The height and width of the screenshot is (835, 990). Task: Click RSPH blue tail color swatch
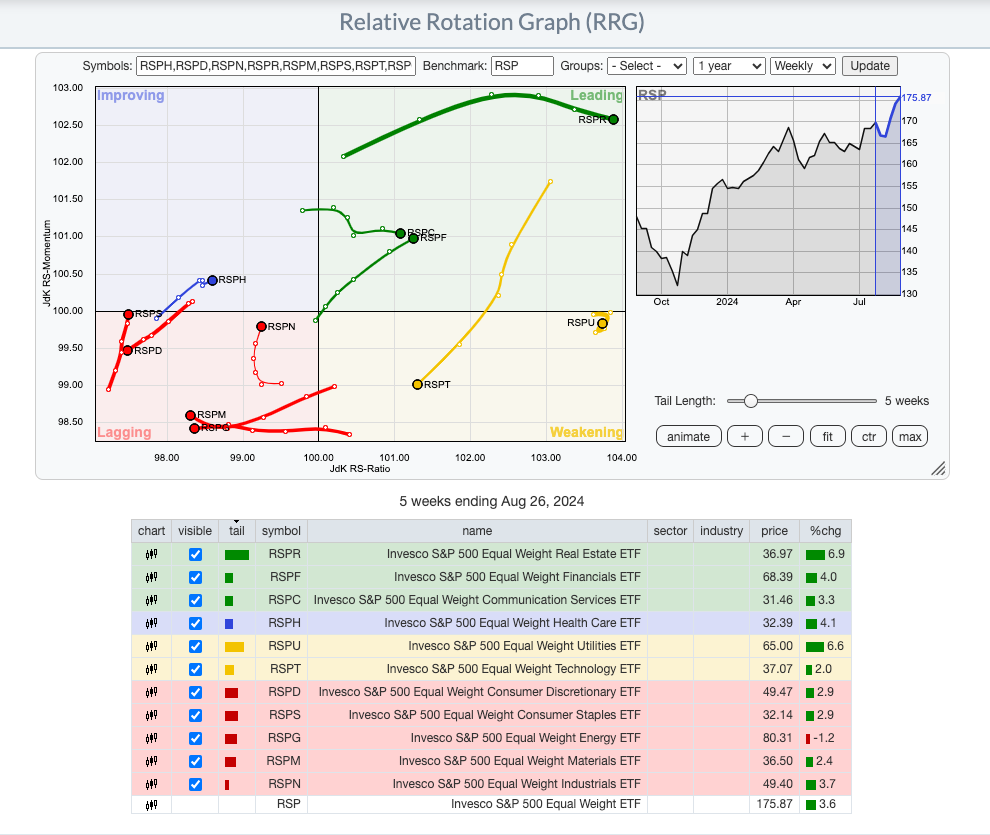(x=229, y=624)
